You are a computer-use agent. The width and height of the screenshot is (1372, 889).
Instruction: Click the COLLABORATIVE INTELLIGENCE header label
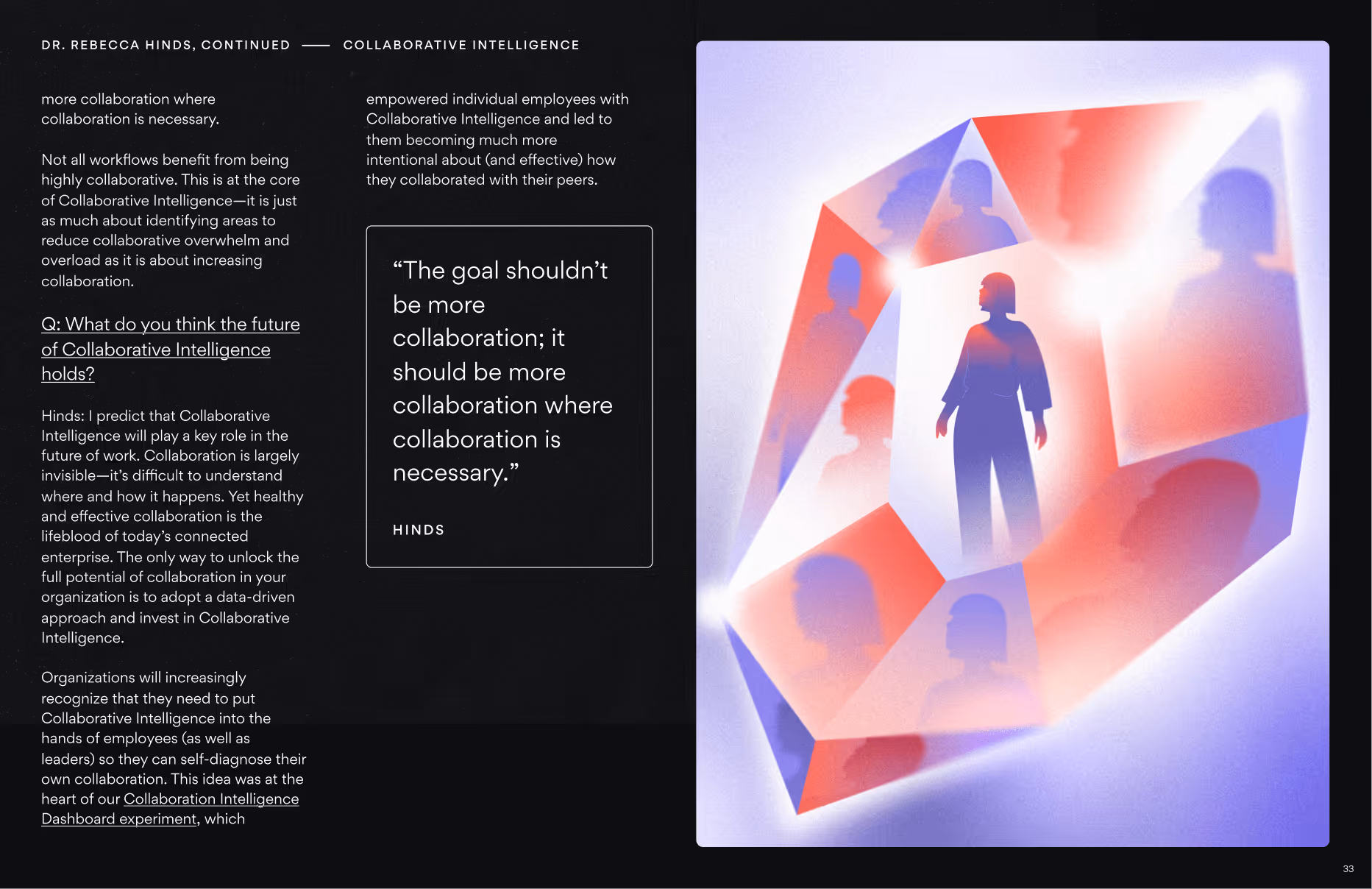461,45
